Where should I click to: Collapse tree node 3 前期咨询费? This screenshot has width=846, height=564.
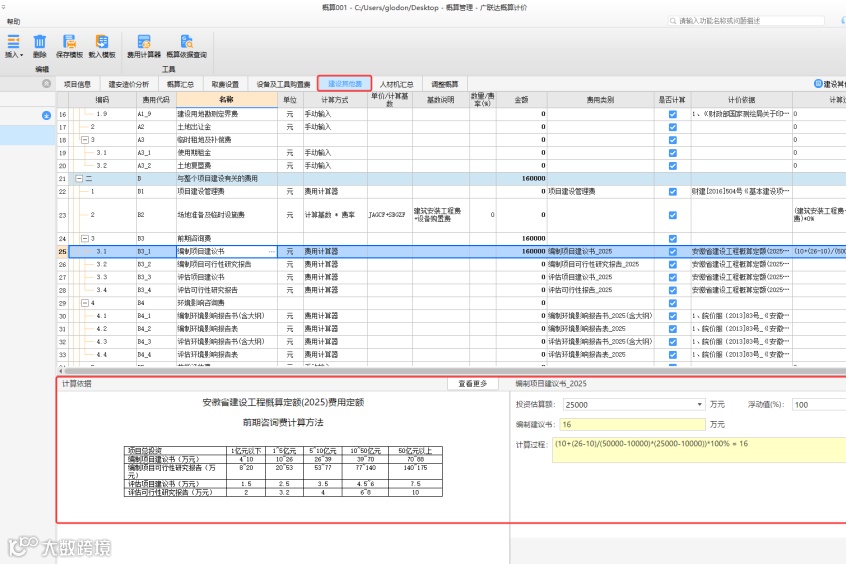click(85, 239)
